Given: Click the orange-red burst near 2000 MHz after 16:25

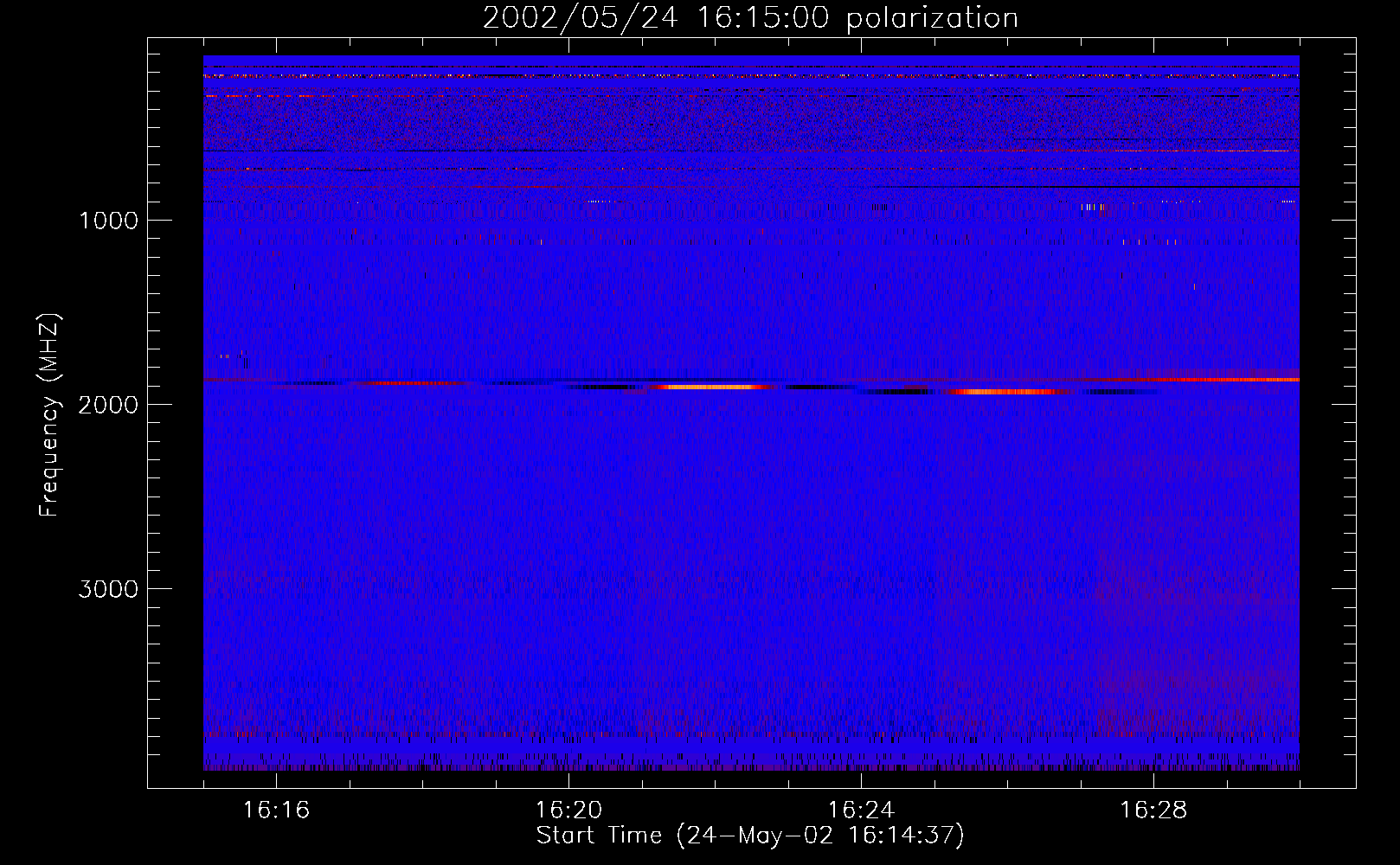Looking at the screenshot, I should (1008, 392).
